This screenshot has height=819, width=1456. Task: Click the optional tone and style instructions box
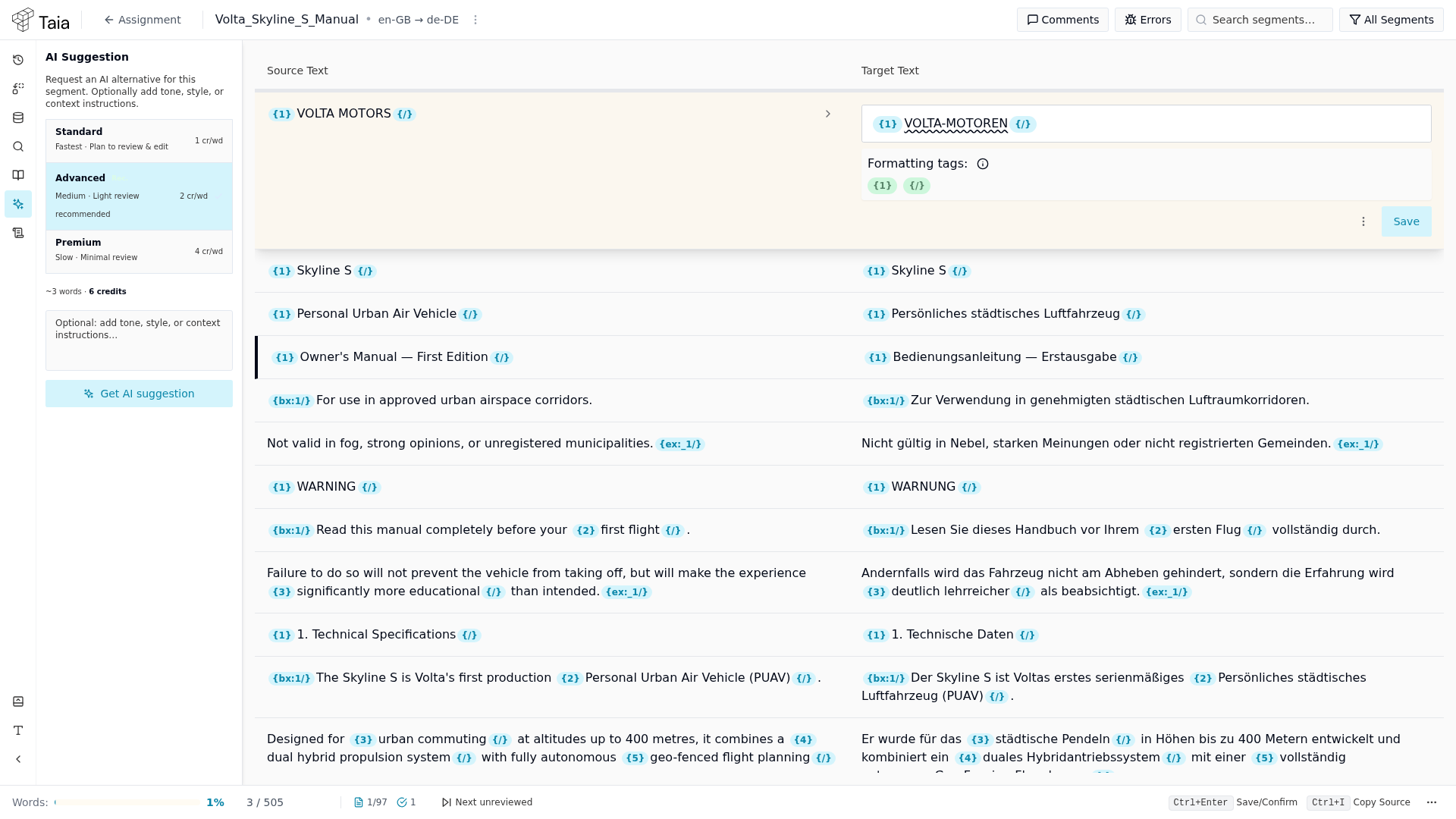pos(139,340)
